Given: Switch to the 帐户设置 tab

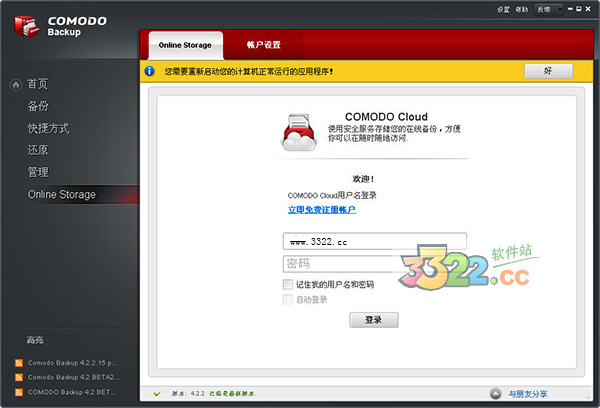Looking at the screenshot, I should click(264, 45).
